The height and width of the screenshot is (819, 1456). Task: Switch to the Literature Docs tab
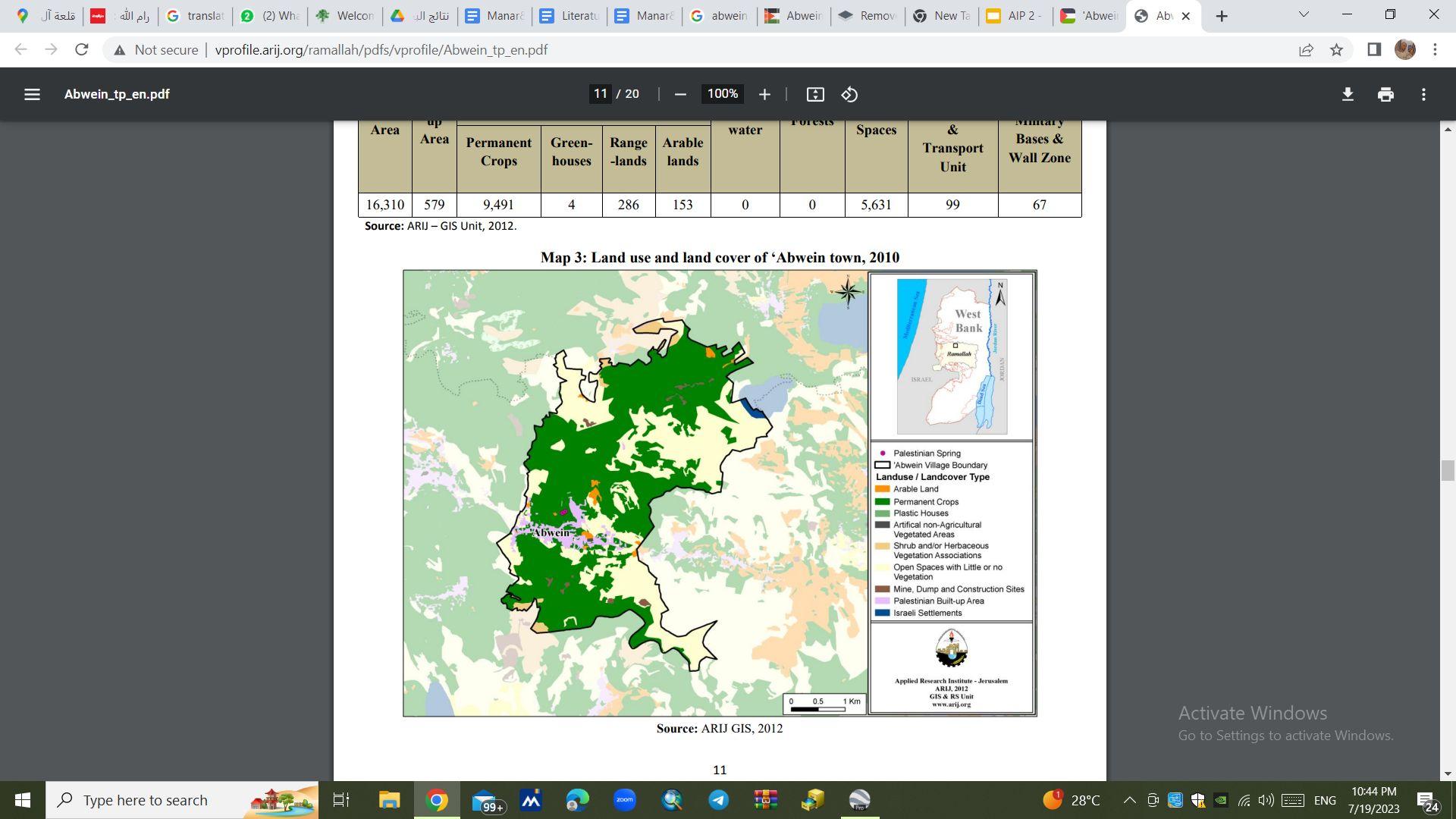(x=570, y=16)
